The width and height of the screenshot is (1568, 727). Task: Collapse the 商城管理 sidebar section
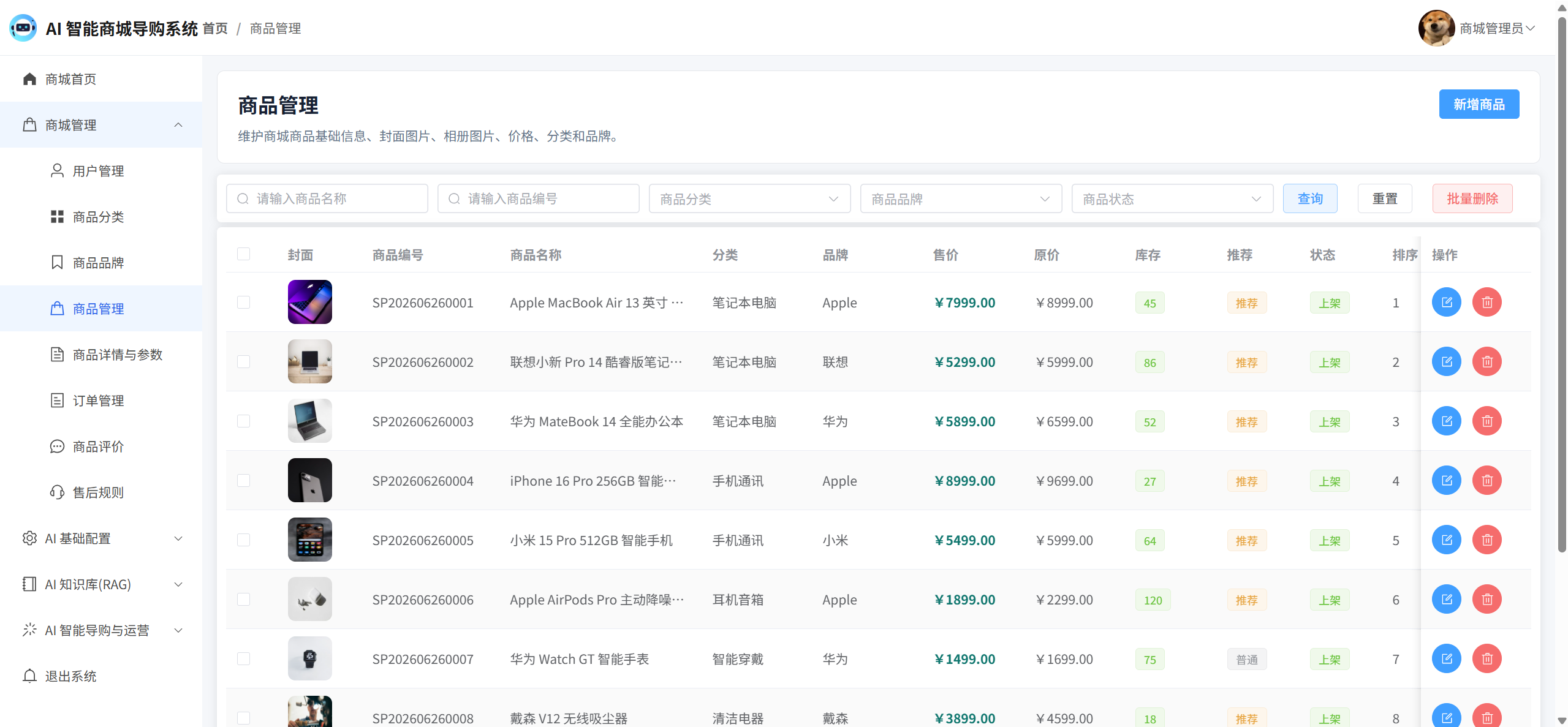click(x=101, y=125)
